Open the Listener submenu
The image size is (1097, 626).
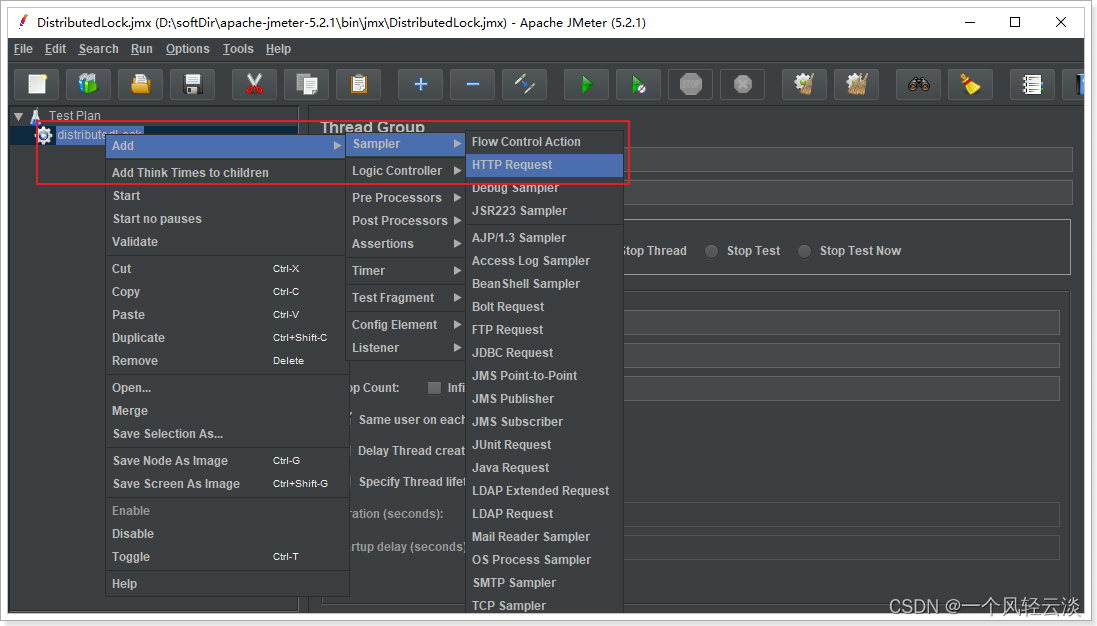406,348
